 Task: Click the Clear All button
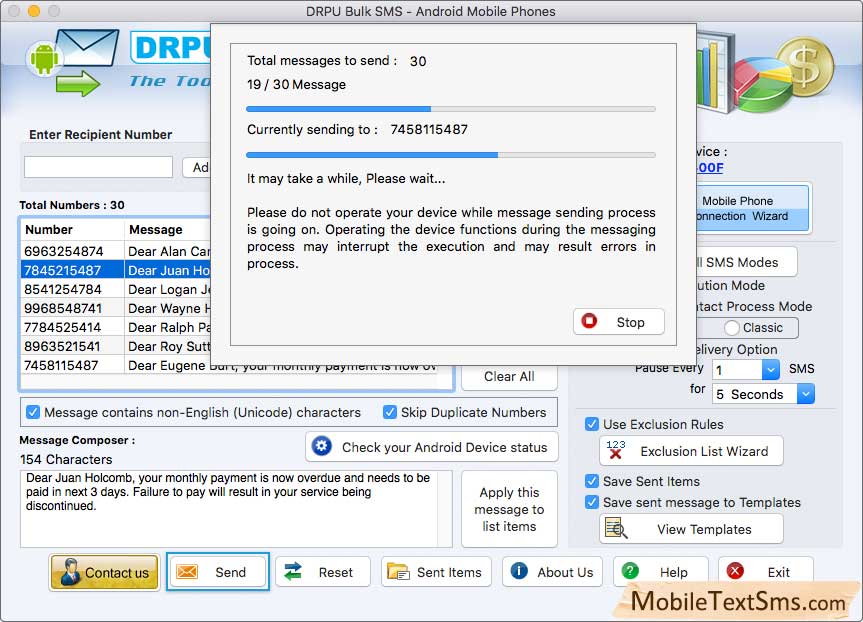click(509, 377)
